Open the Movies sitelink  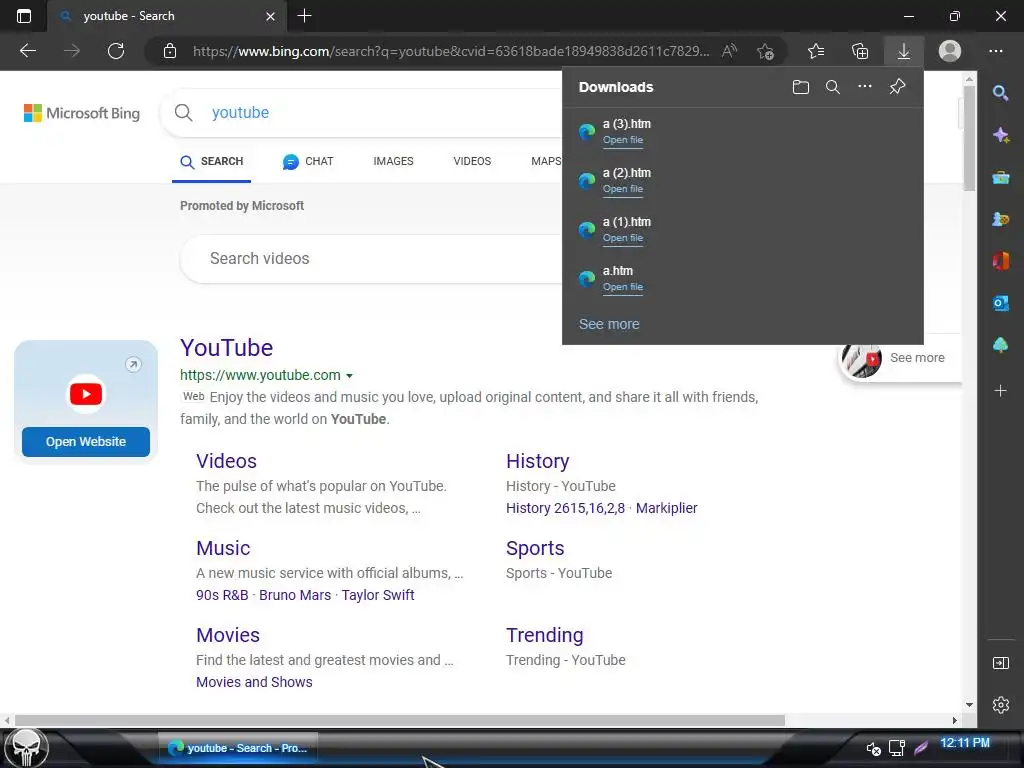click(228, 635)
